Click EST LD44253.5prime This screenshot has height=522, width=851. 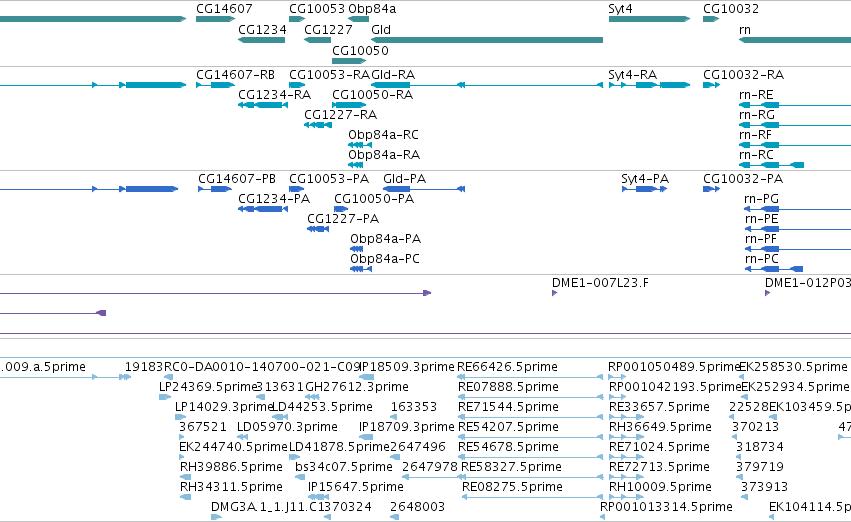point(322,407)
